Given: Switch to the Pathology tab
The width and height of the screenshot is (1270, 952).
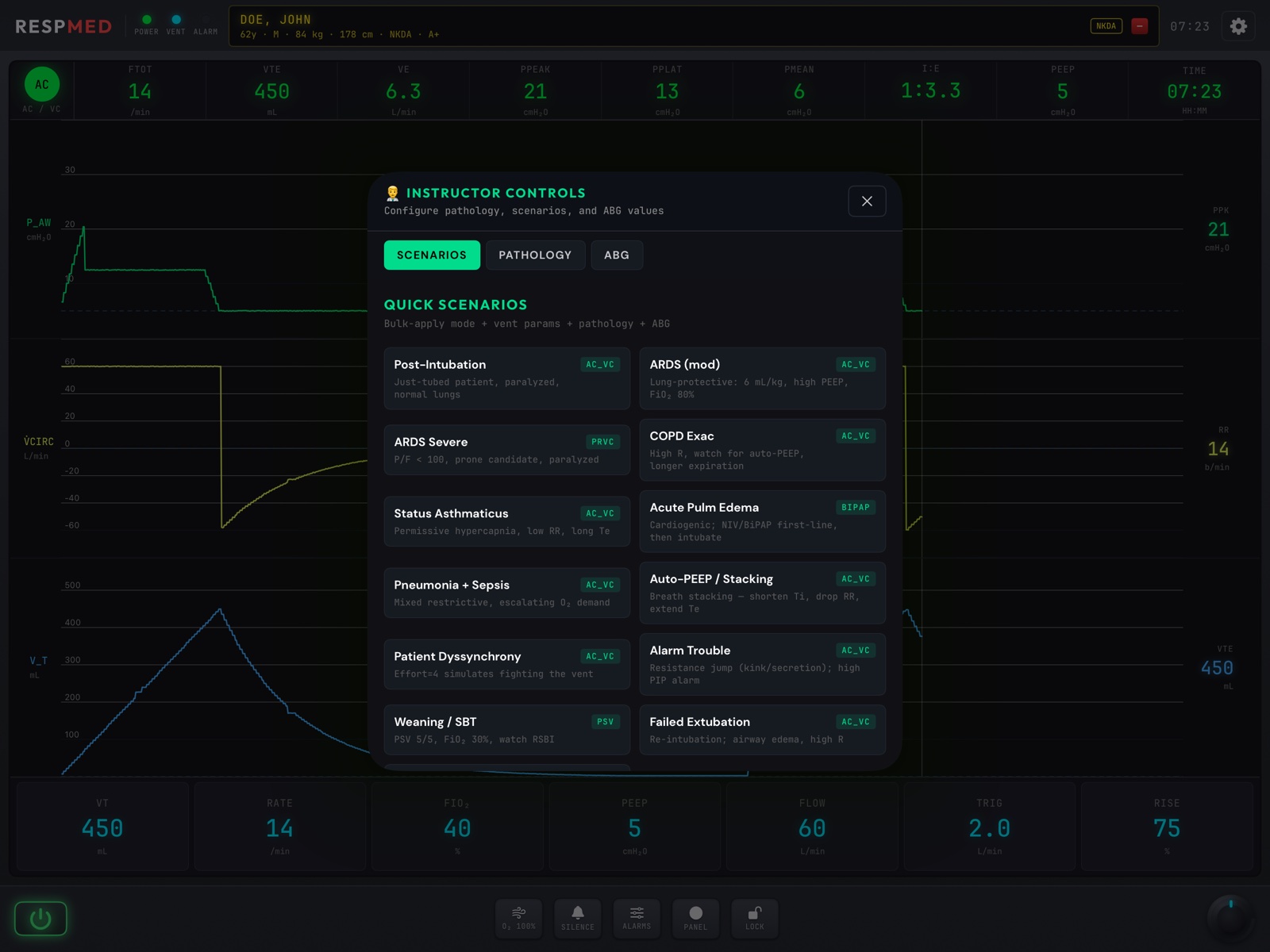Looking at the screenshot, I should point(535,255).
